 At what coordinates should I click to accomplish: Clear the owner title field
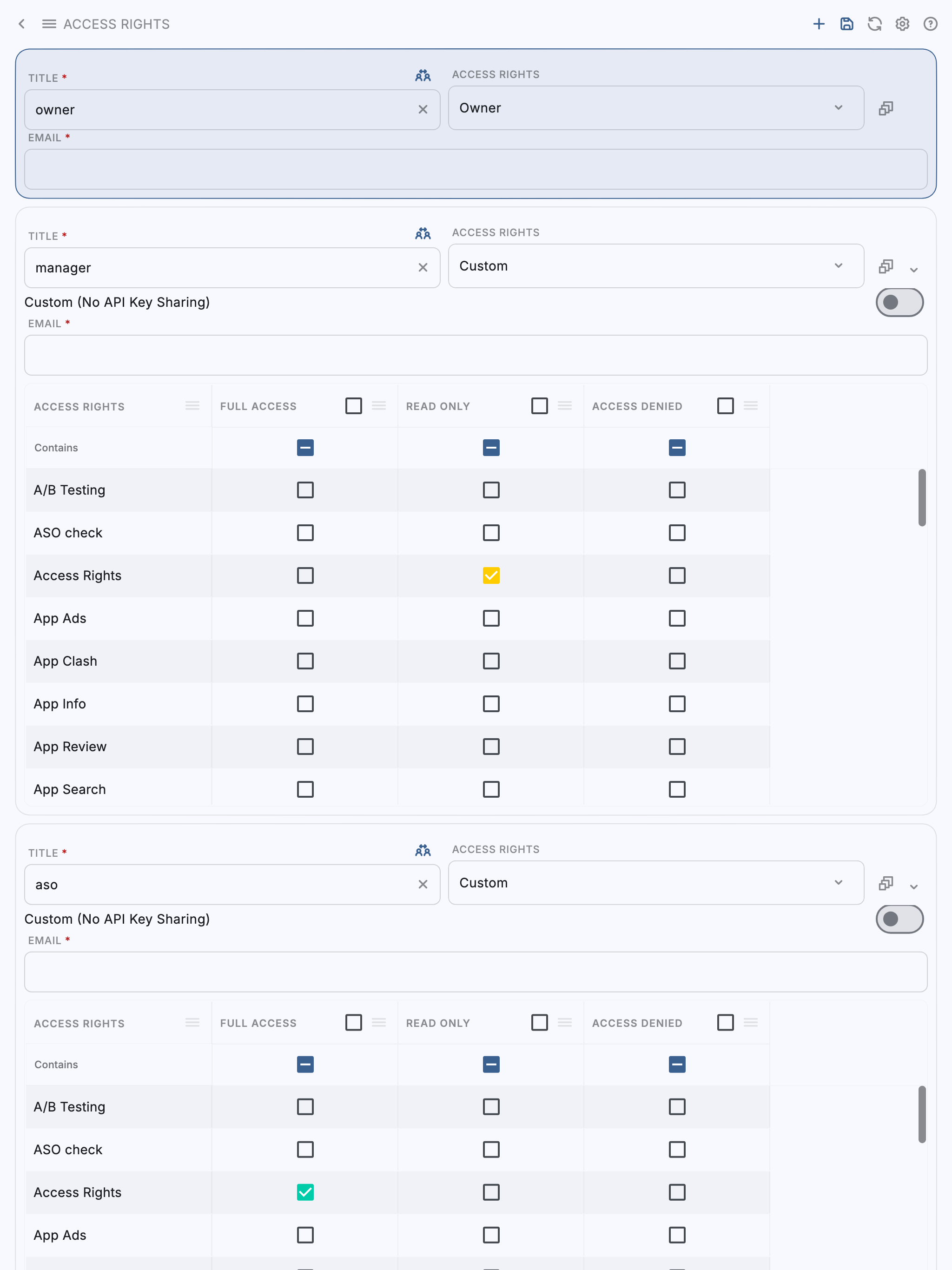(423, 110)
